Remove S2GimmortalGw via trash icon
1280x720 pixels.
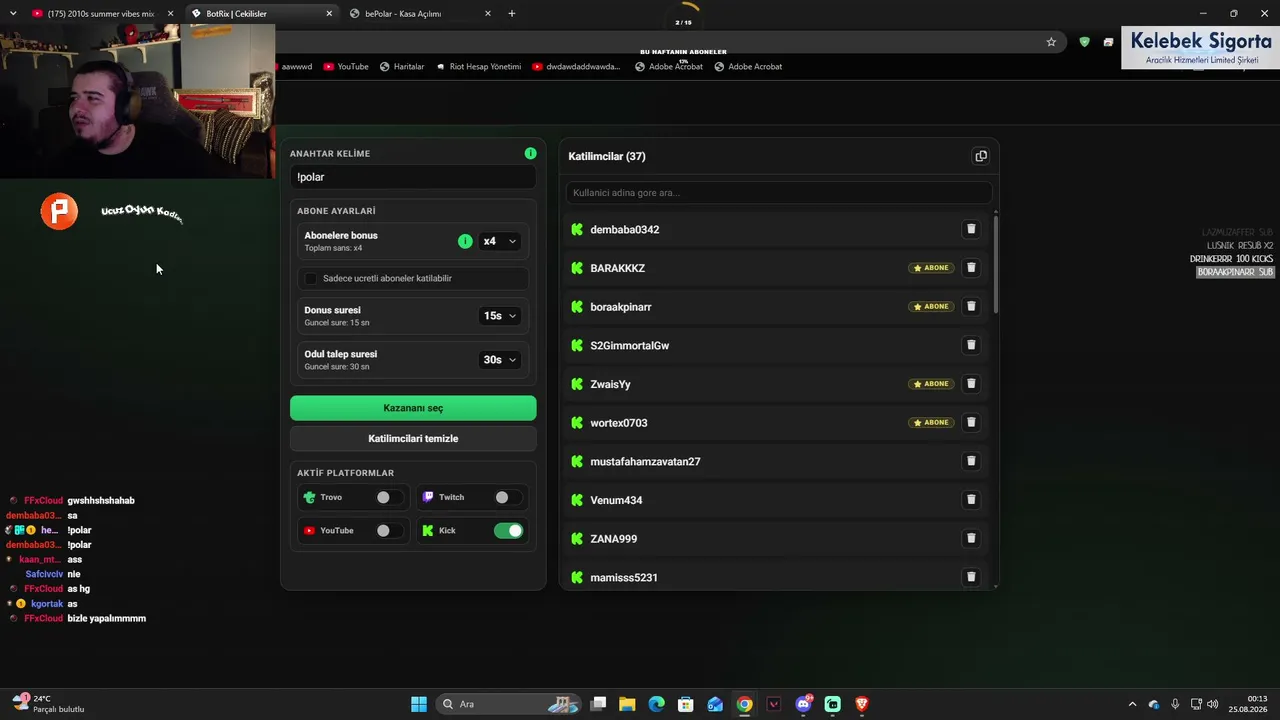coord(970,345)
